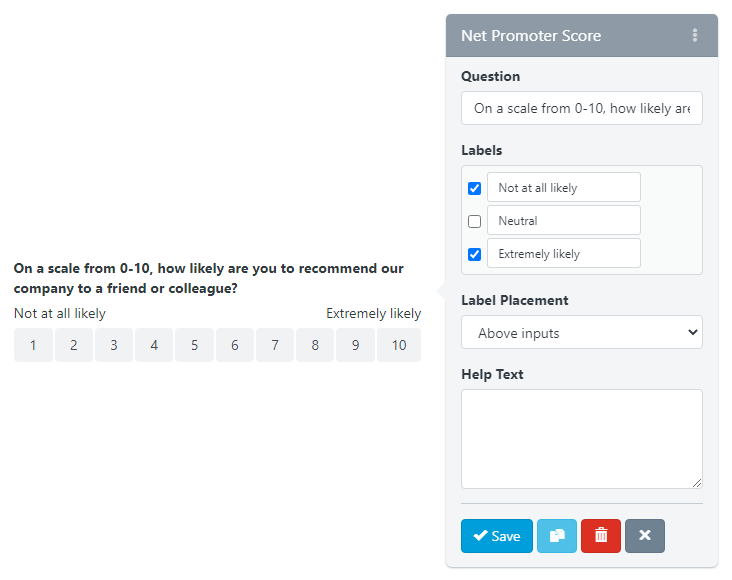Click the duplicate copy icon button
Screen dimensions: 732x580
coord(557,536)
